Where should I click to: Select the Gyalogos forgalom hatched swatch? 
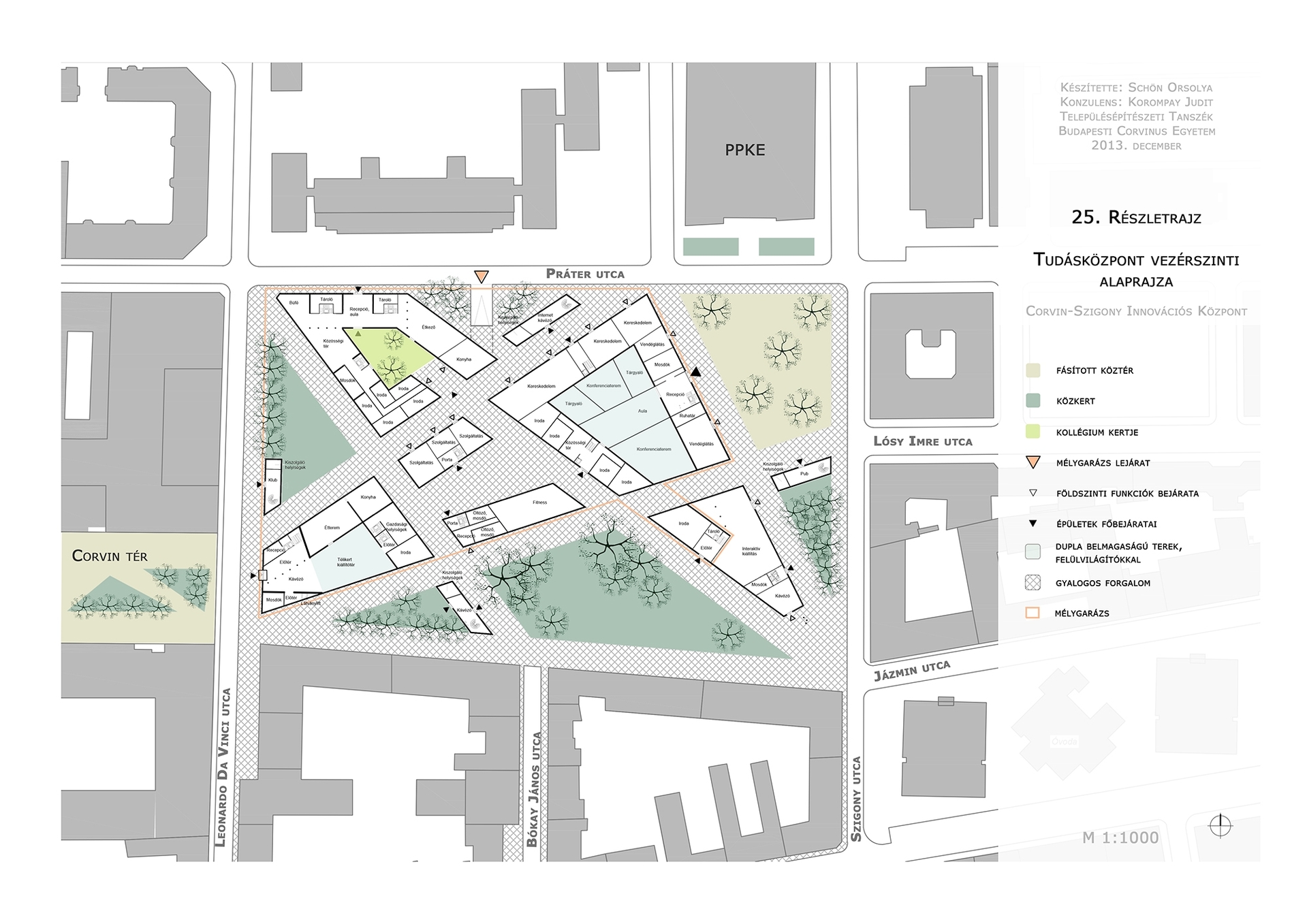[x=1033, y=583]
